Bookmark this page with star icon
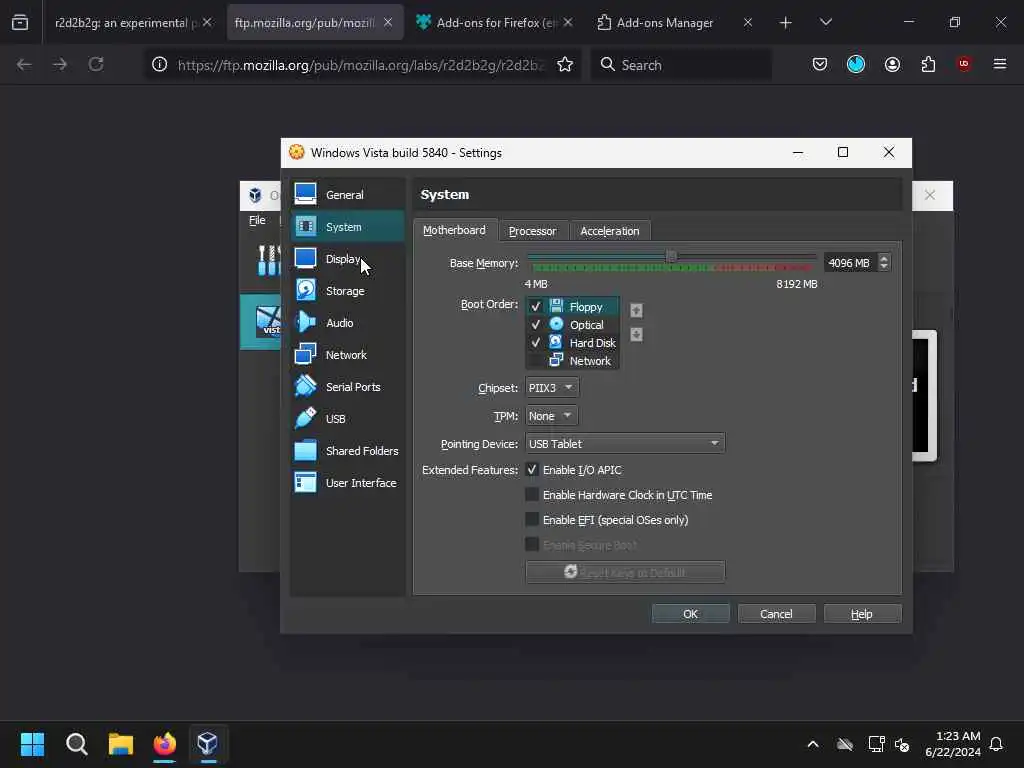The image size is (1024, 768). pyautogui.click(x=565, y=64)
